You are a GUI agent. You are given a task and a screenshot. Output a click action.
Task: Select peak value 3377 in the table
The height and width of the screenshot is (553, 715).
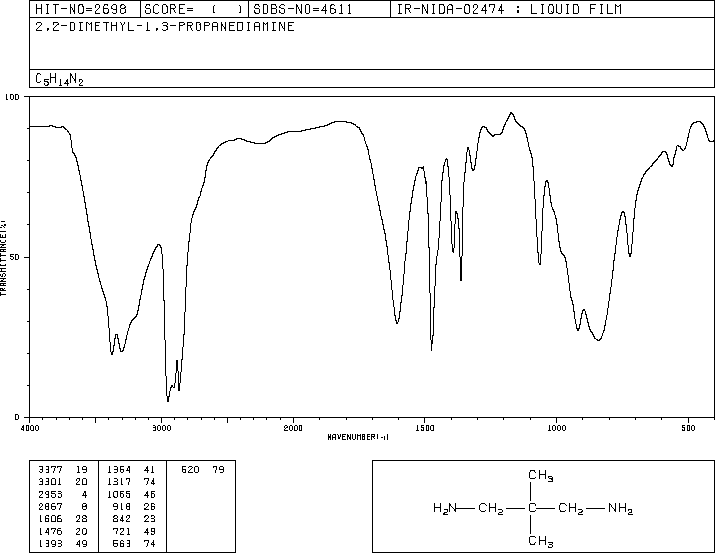pyautogui.click(x=50, y=470)
